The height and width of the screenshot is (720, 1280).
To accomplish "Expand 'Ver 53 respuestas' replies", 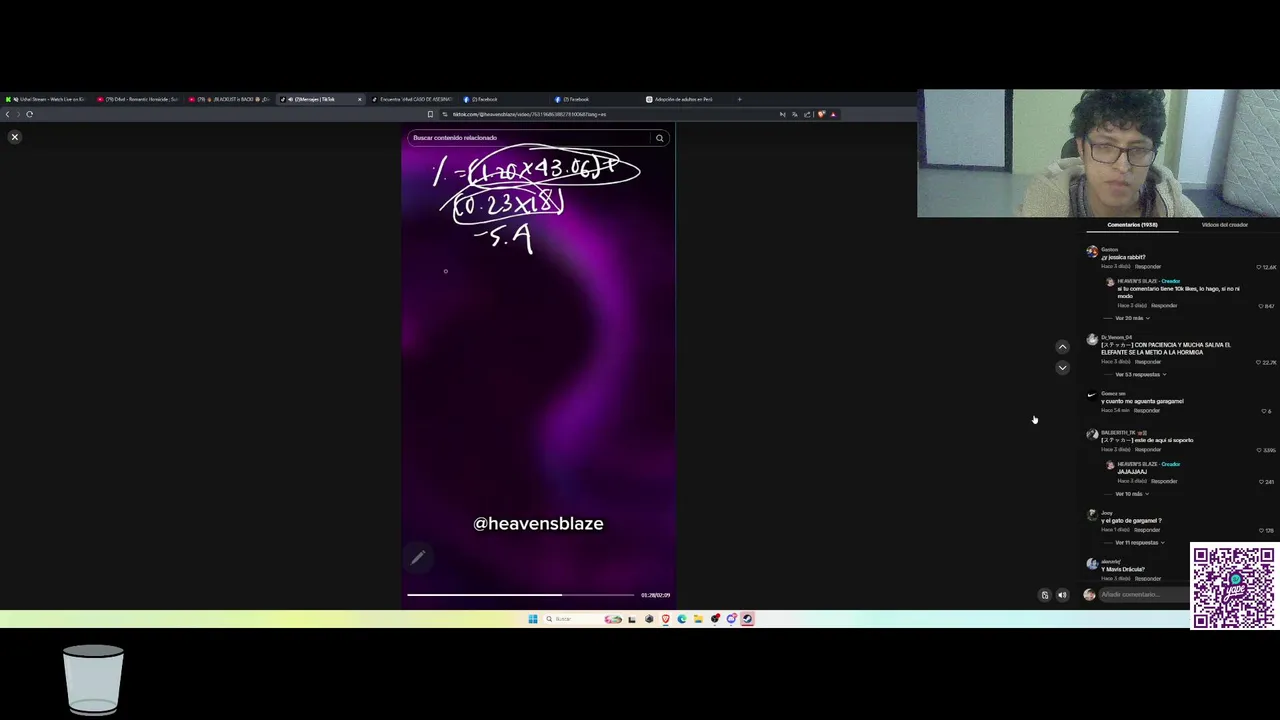I will point(1141,375).
